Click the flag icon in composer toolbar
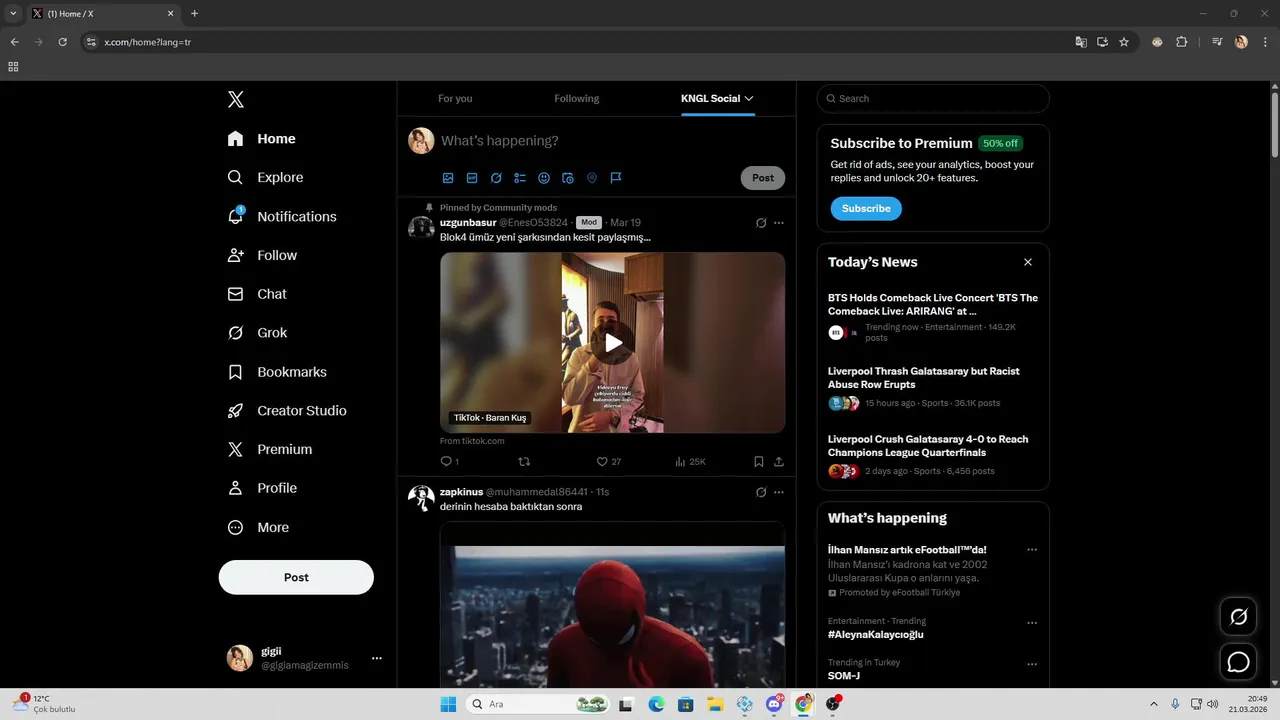This screenshot has height=720, width=1280. click(616, 178)
